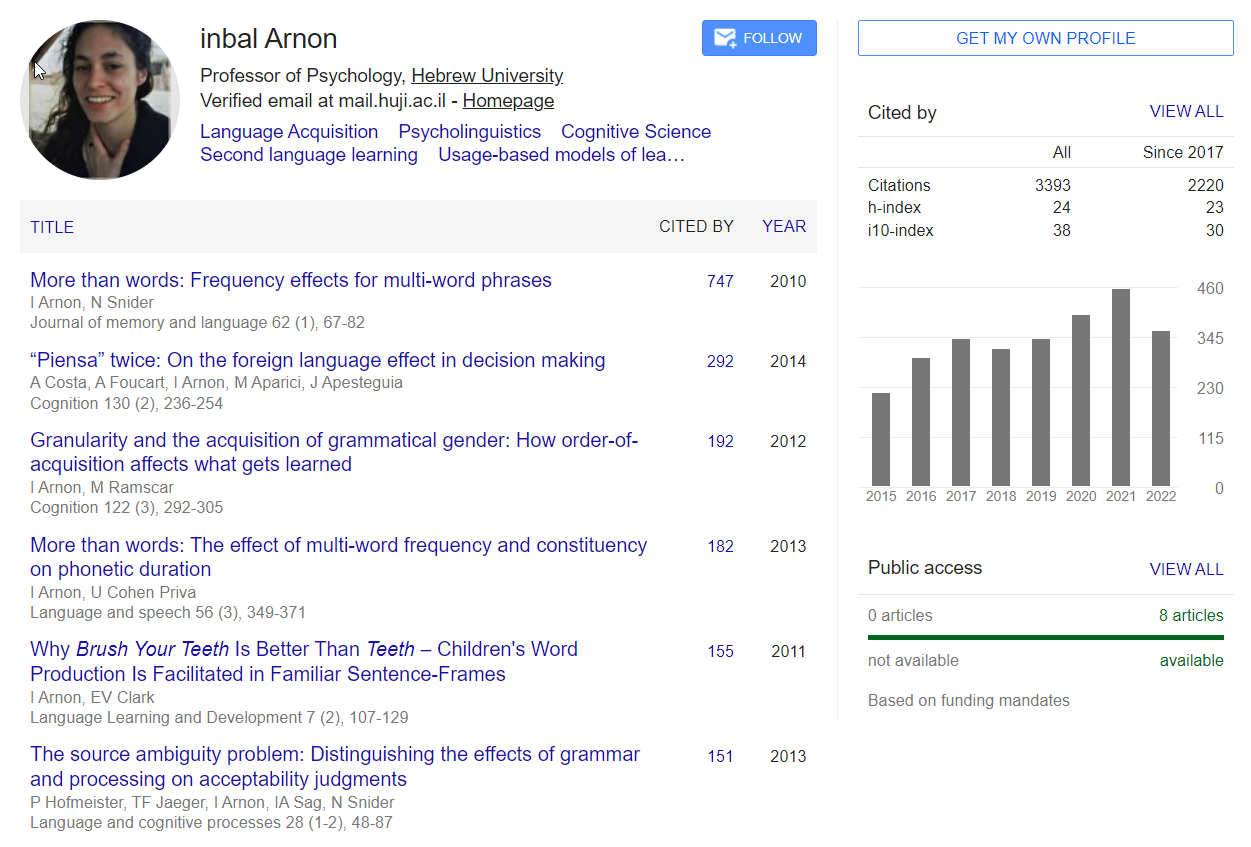The image size is (1251, 847).
Task: Sort by Title column header
Action: pyautogui.click(x=52, y=227)
